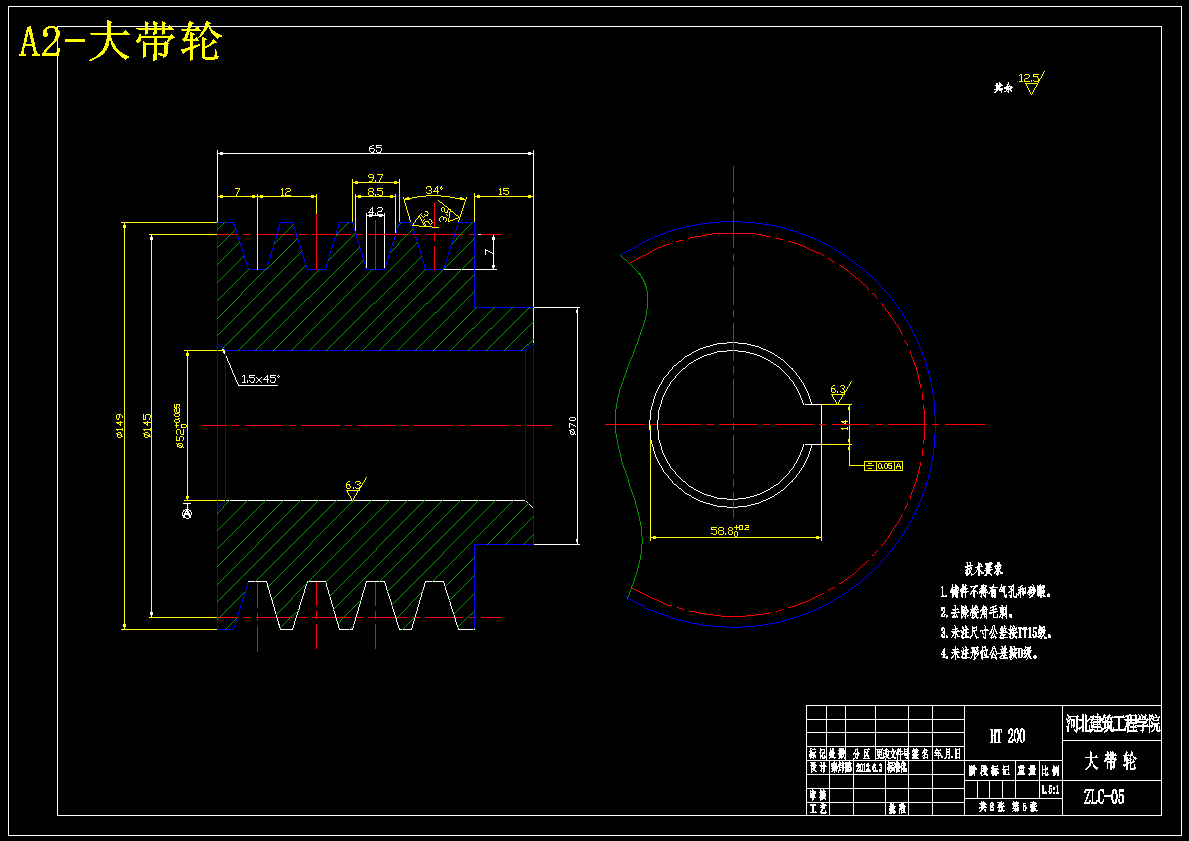
Task: Click technical note 3 mentioning IT15
Action: tap(996, 632)
